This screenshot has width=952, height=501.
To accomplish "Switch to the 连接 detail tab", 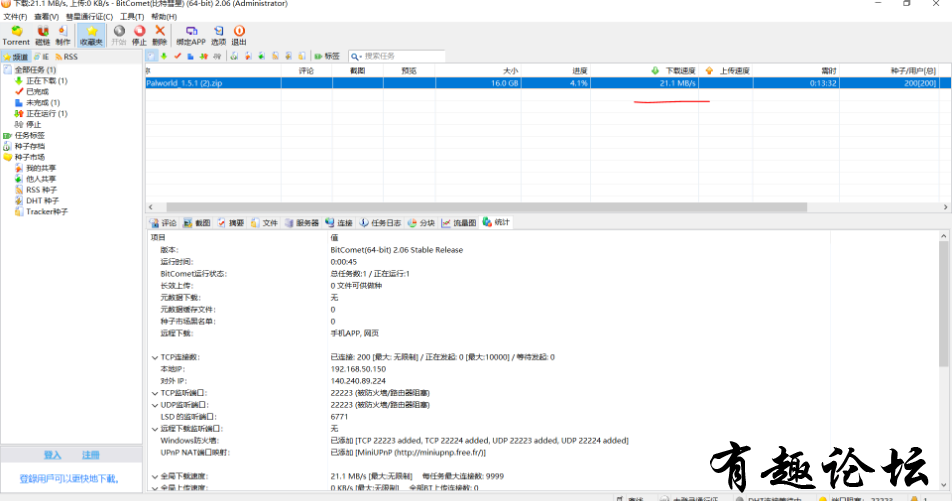I will pyautogui.click(x=339, y=223).
